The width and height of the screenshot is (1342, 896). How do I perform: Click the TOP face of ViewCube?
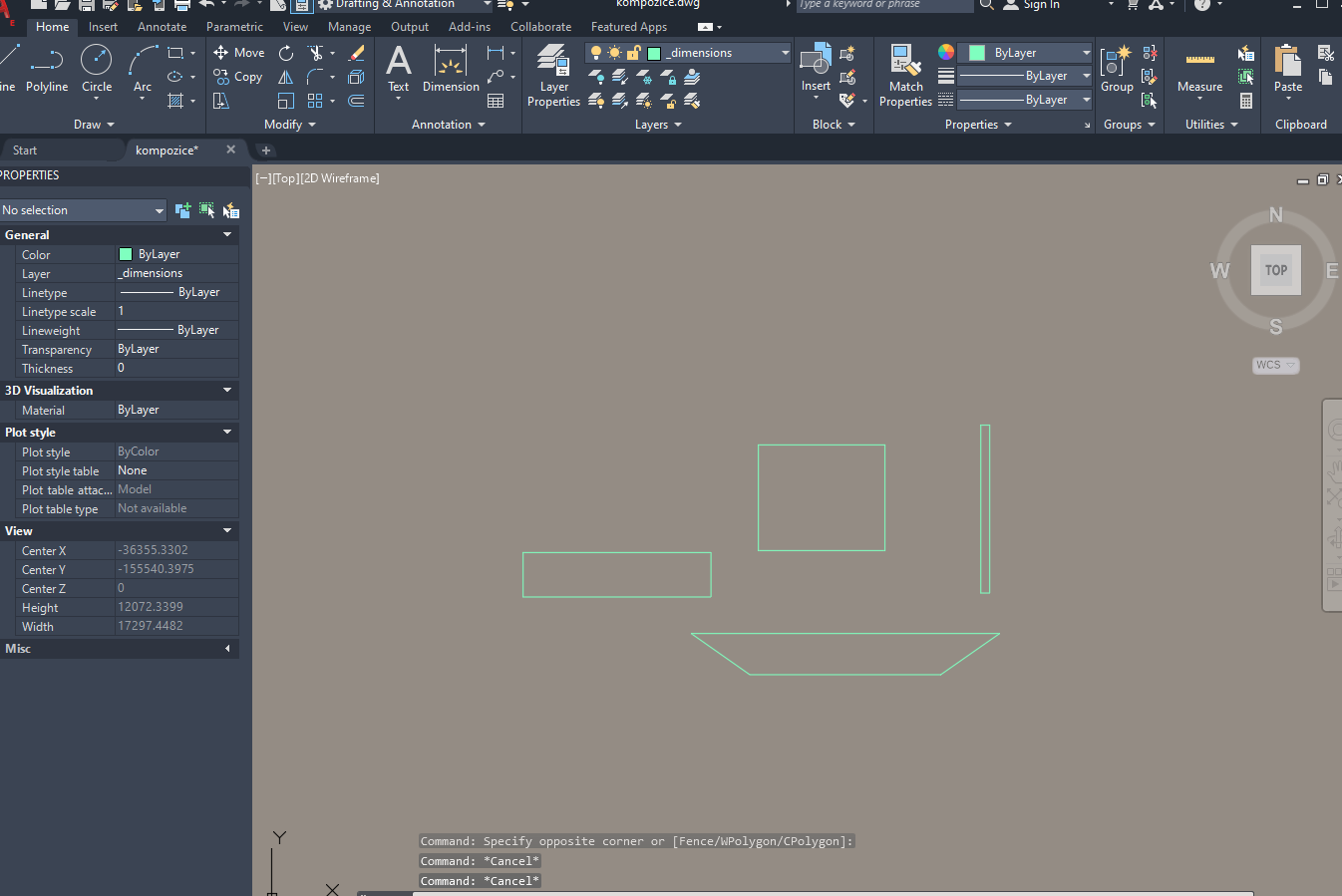pyautogui.click(x=1276, y=270)
